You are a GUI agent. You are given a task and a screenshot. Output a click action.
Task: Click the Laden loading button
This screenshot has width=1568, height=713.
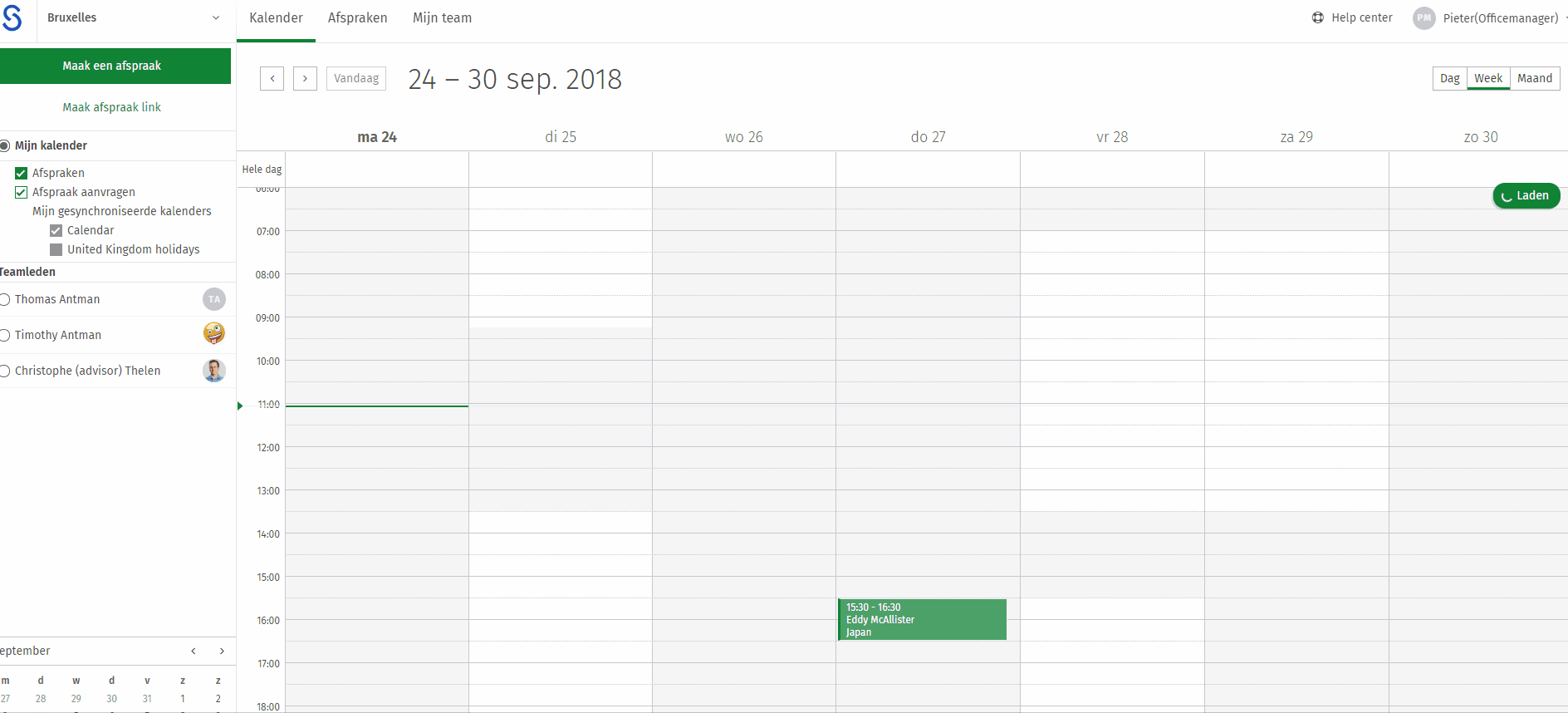pyautogui.click(x=1526, y=195)
